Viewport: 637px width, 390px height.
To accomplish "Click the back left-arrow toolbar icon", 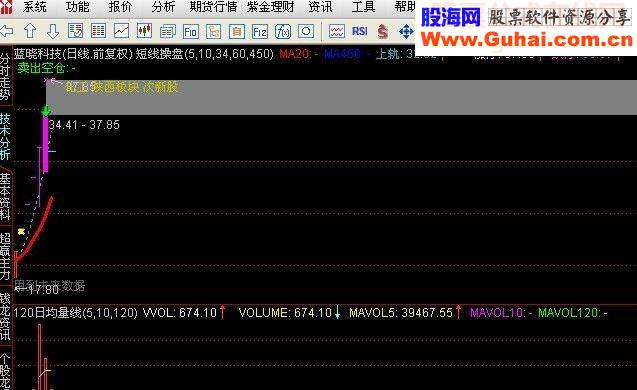I will coord(6,31).
